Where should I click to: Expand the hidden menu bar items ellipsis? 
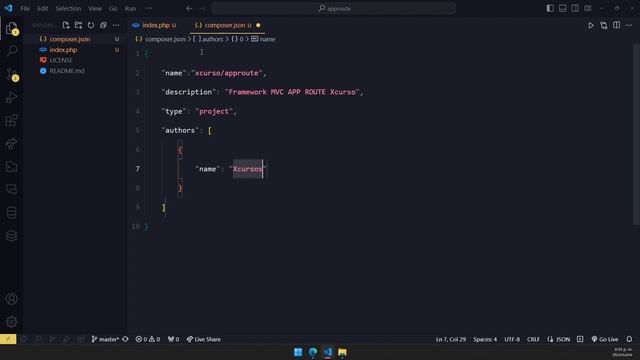149,8
